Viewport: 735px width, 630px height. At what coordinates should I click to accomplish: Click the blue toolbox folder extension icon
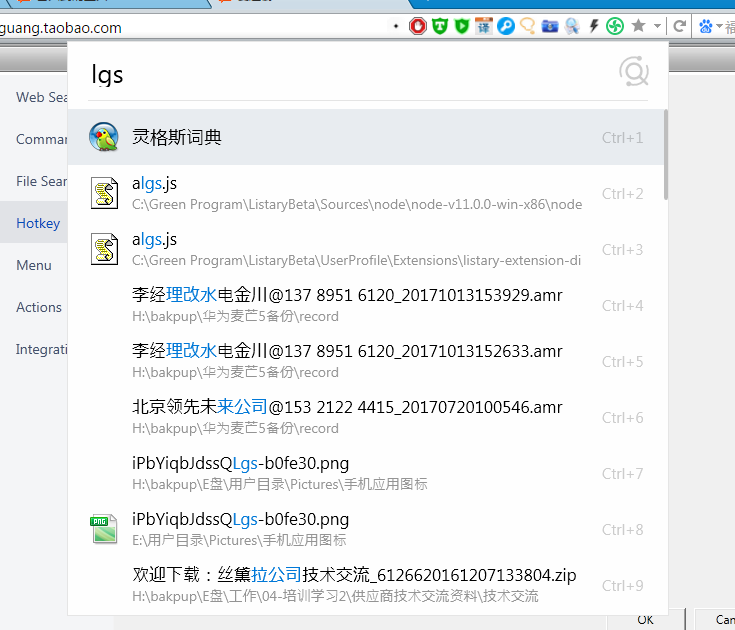(x=550, y=26)
